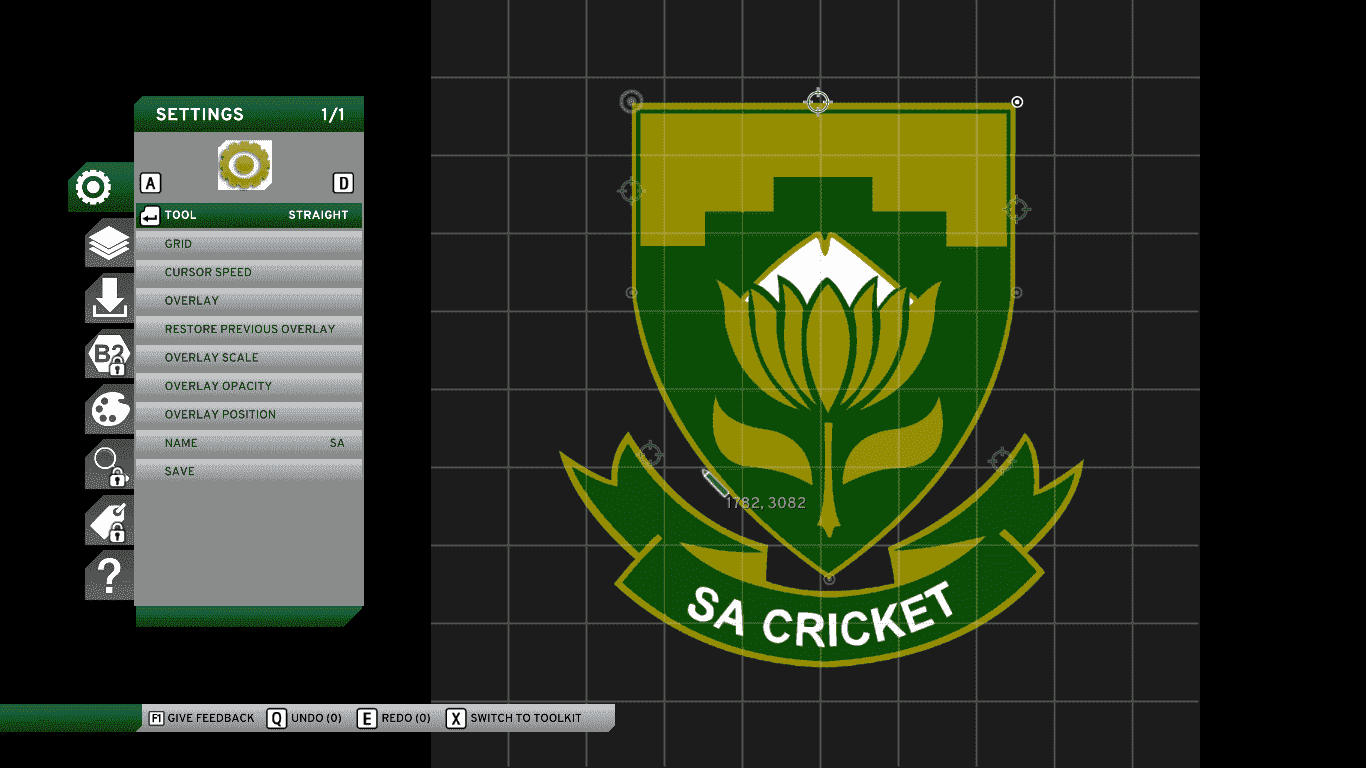Click the 1/1 page indicator
1366x768 pixels.
333,114
